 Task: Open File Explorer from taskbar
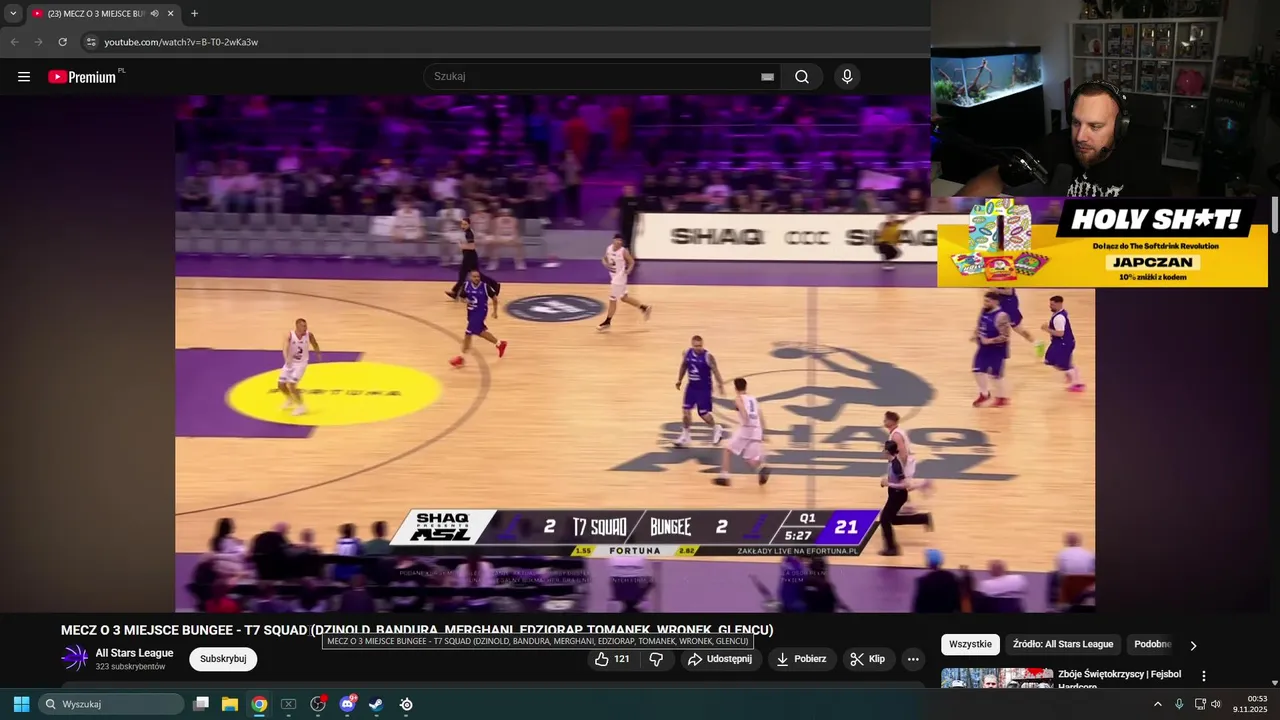[230, 704]
